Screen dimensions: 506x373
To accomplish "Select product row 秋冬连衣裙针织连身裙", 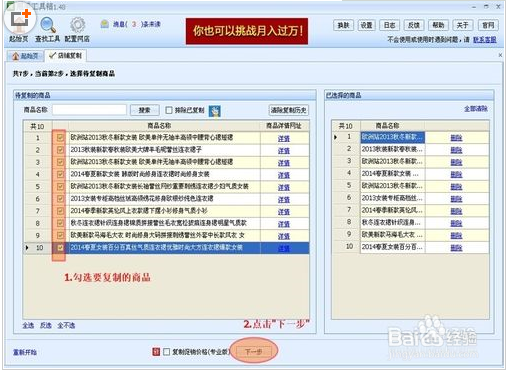I will [x=167, y=223].
